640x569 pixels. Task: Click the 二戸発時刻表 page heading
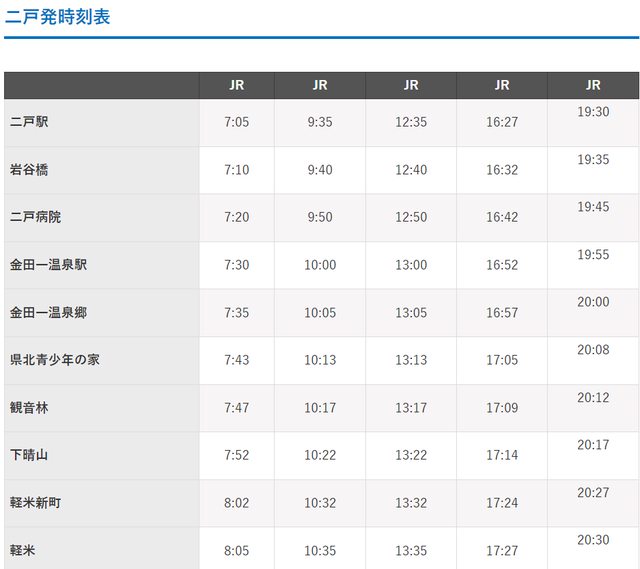pos(57,17)
